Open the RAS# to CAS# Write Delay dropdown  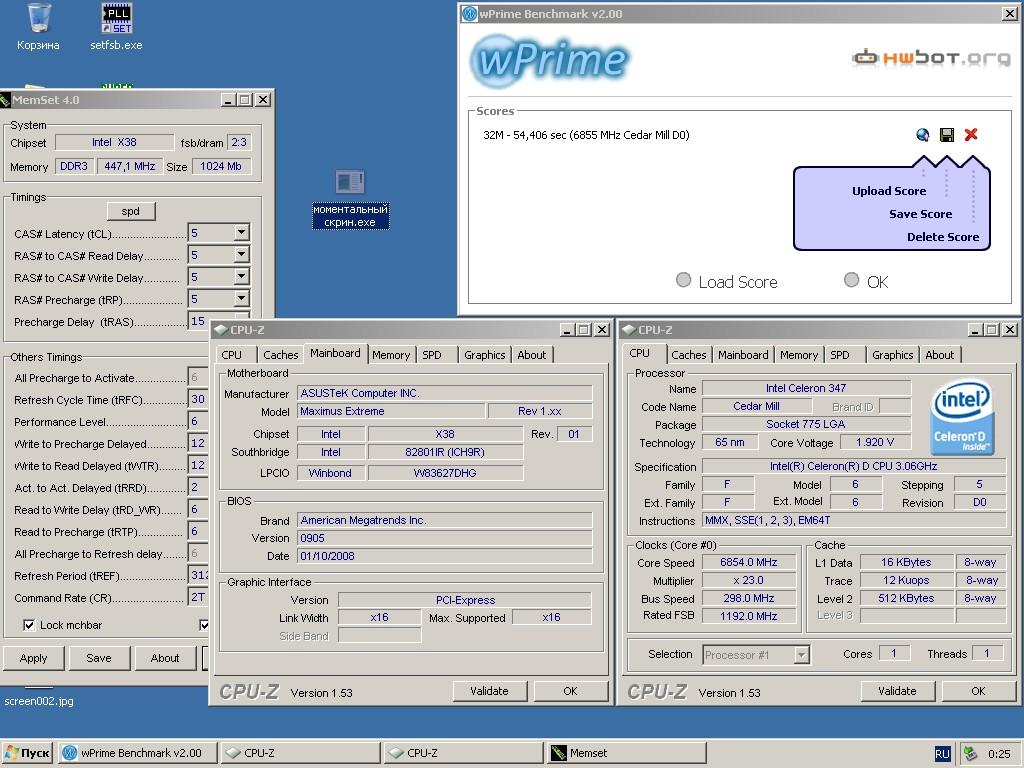point(242,277)
